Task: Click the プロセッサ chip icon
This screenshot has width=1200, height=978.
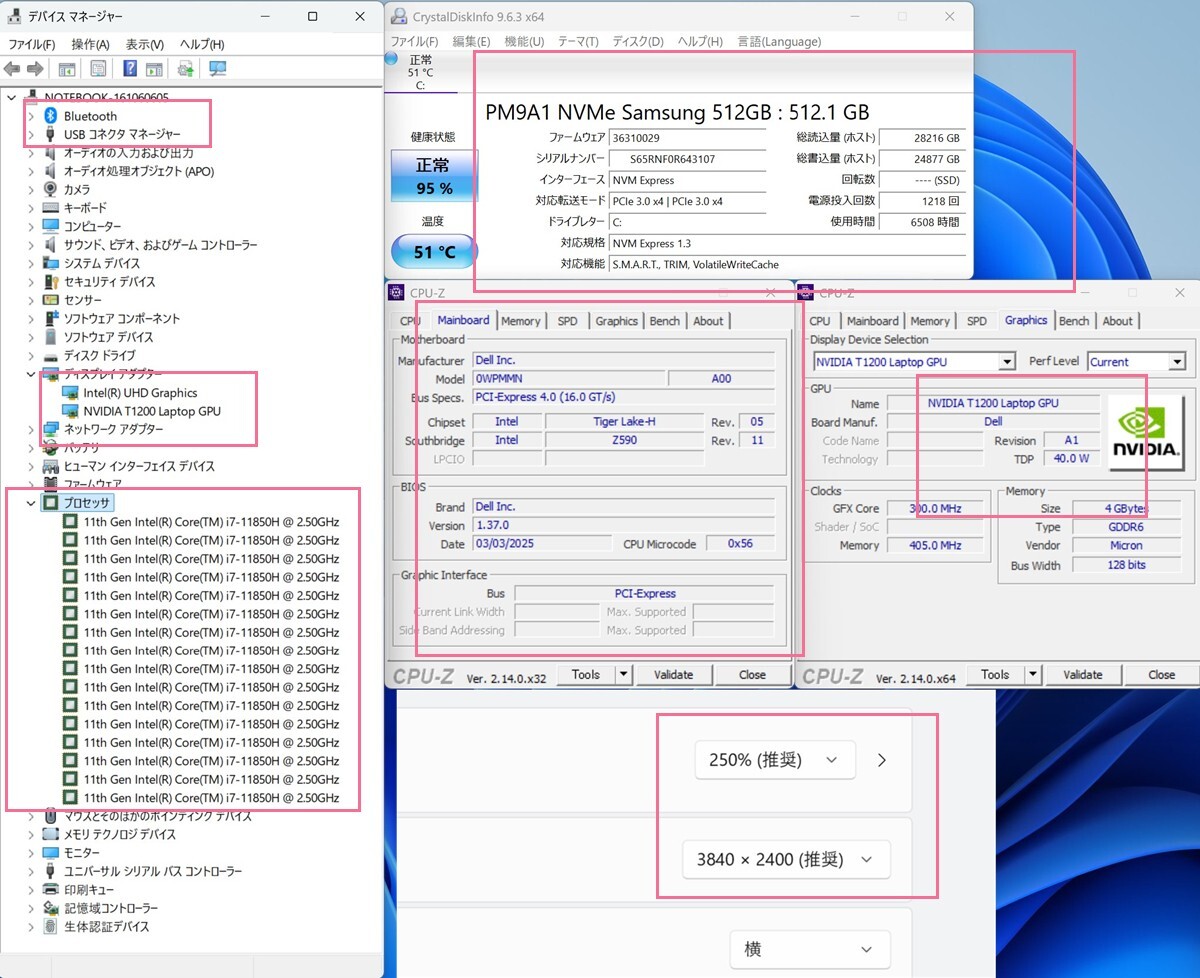Action: pos(51,502)
